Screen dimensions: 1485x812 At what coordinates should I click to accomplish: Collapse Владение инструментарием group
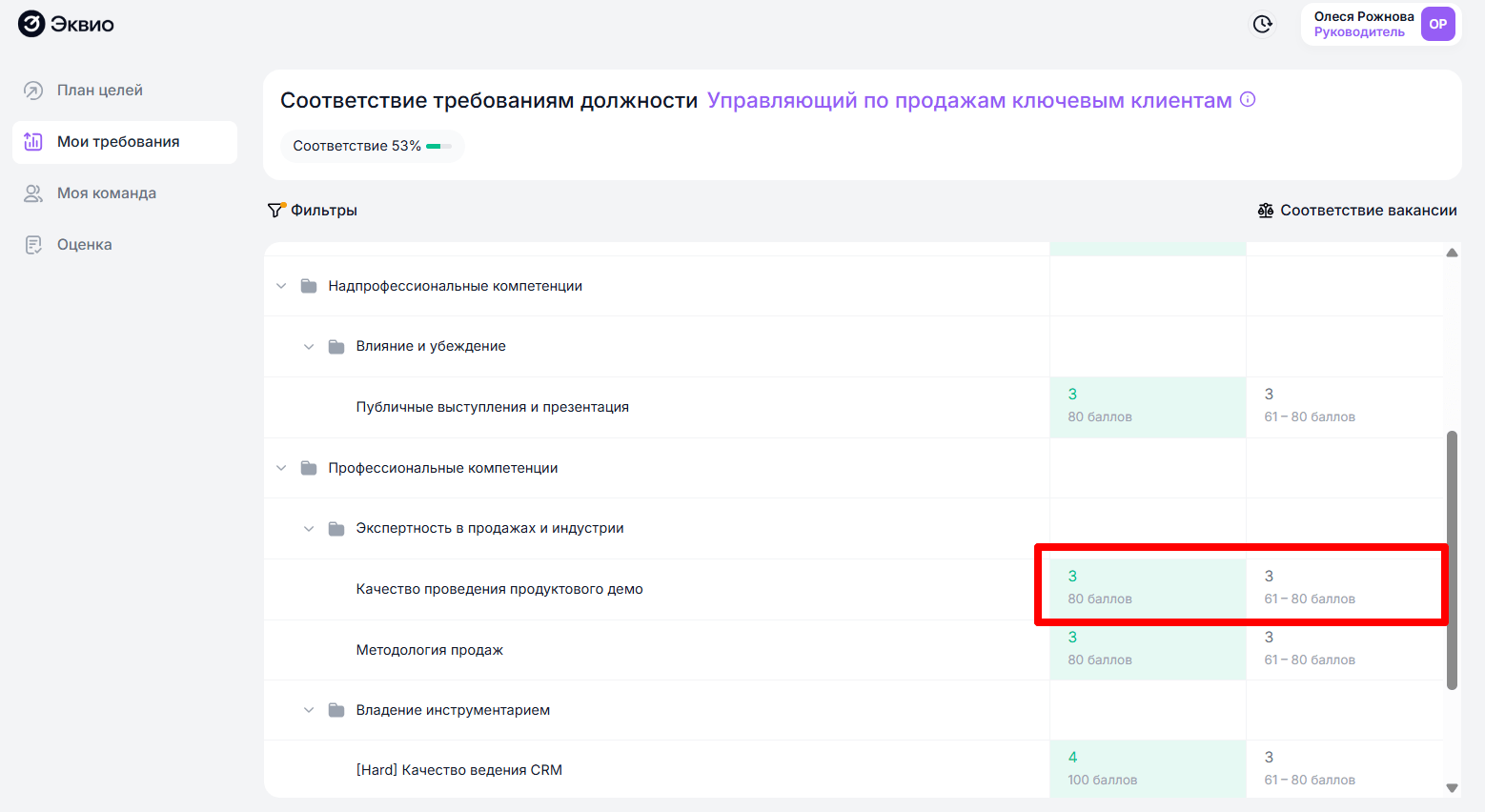(309, 710)
